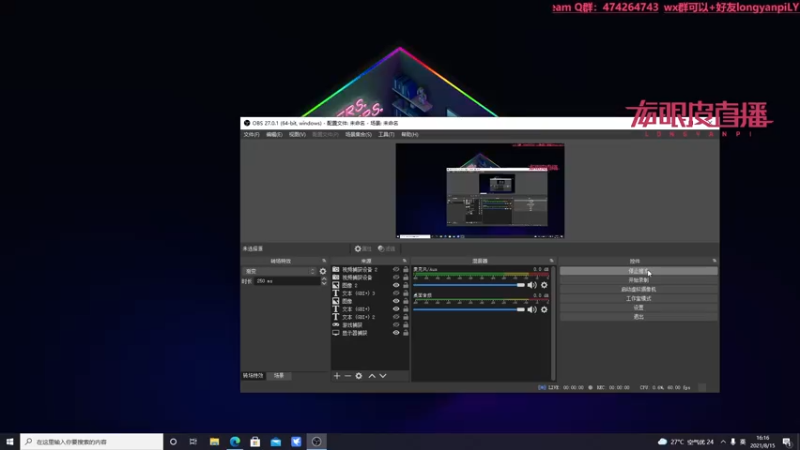Hide the 图像 2 source
Image resolution: width=800 pixels, height=450 pixels.
click(396, 285)
